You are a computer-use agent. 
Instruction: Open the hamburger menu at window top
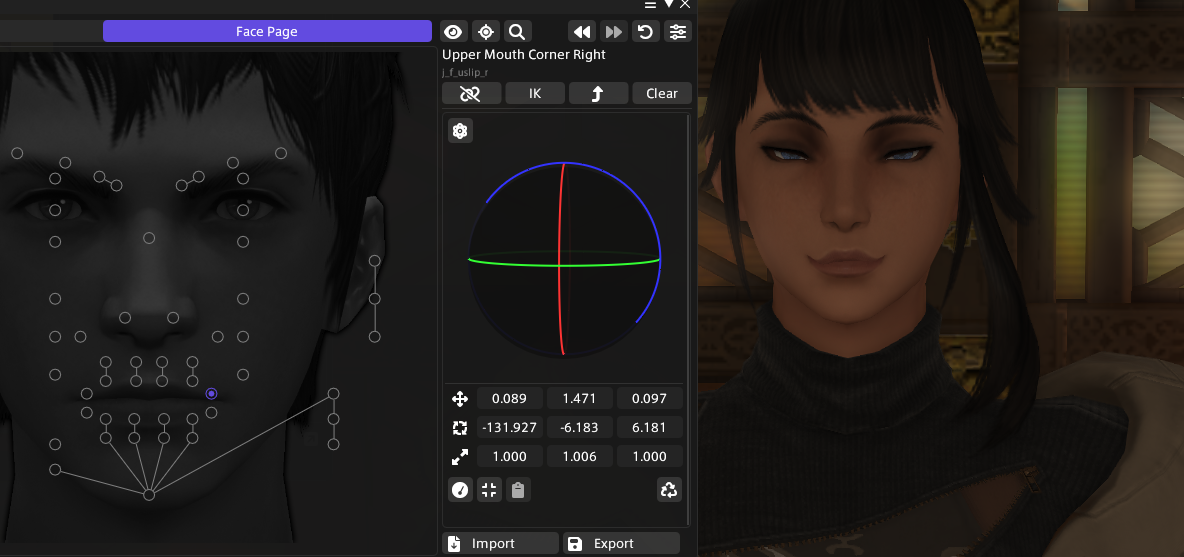650,5
